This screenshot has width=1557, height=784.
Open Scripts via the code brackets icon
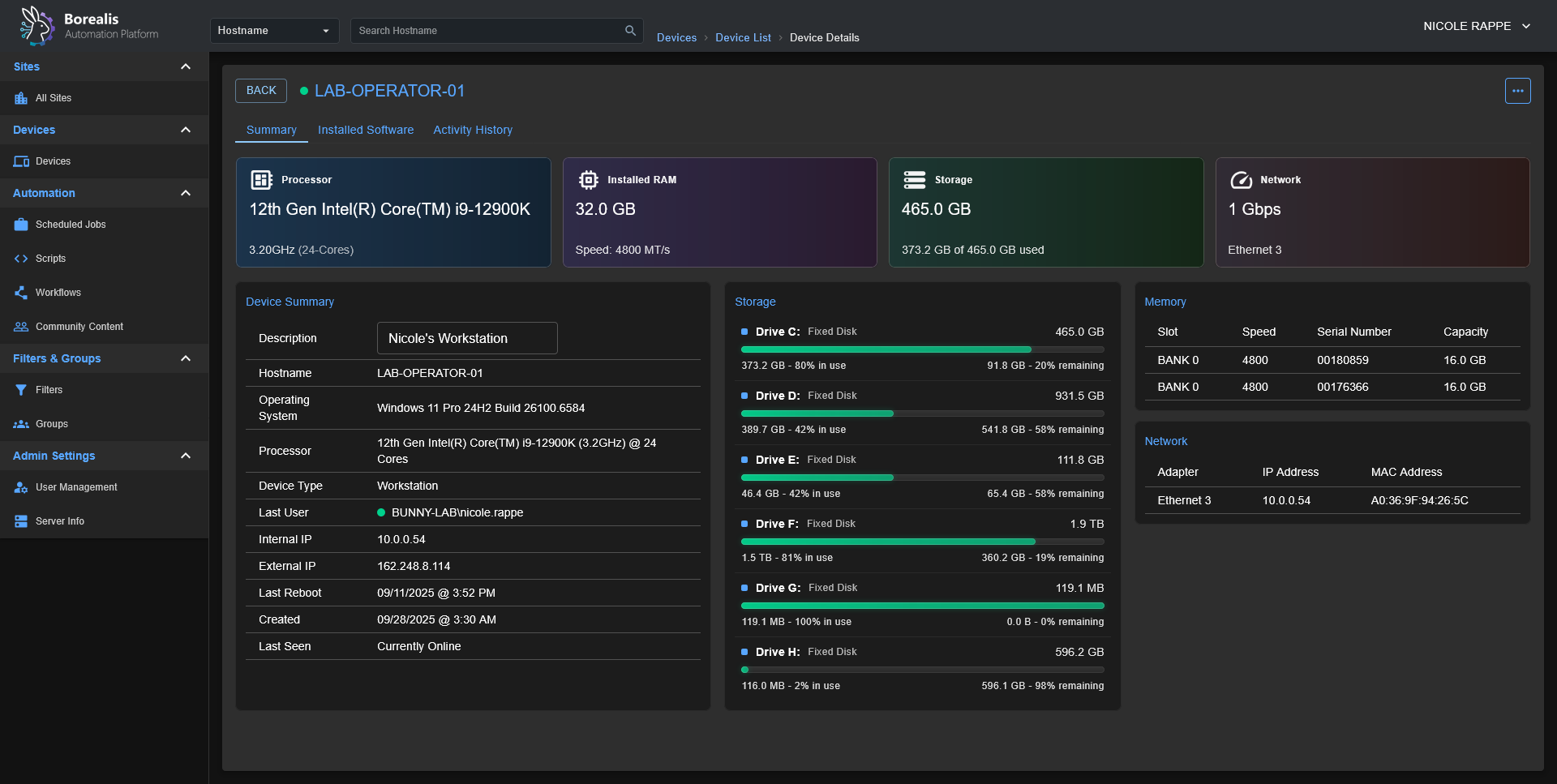click(x=21, y=259)
